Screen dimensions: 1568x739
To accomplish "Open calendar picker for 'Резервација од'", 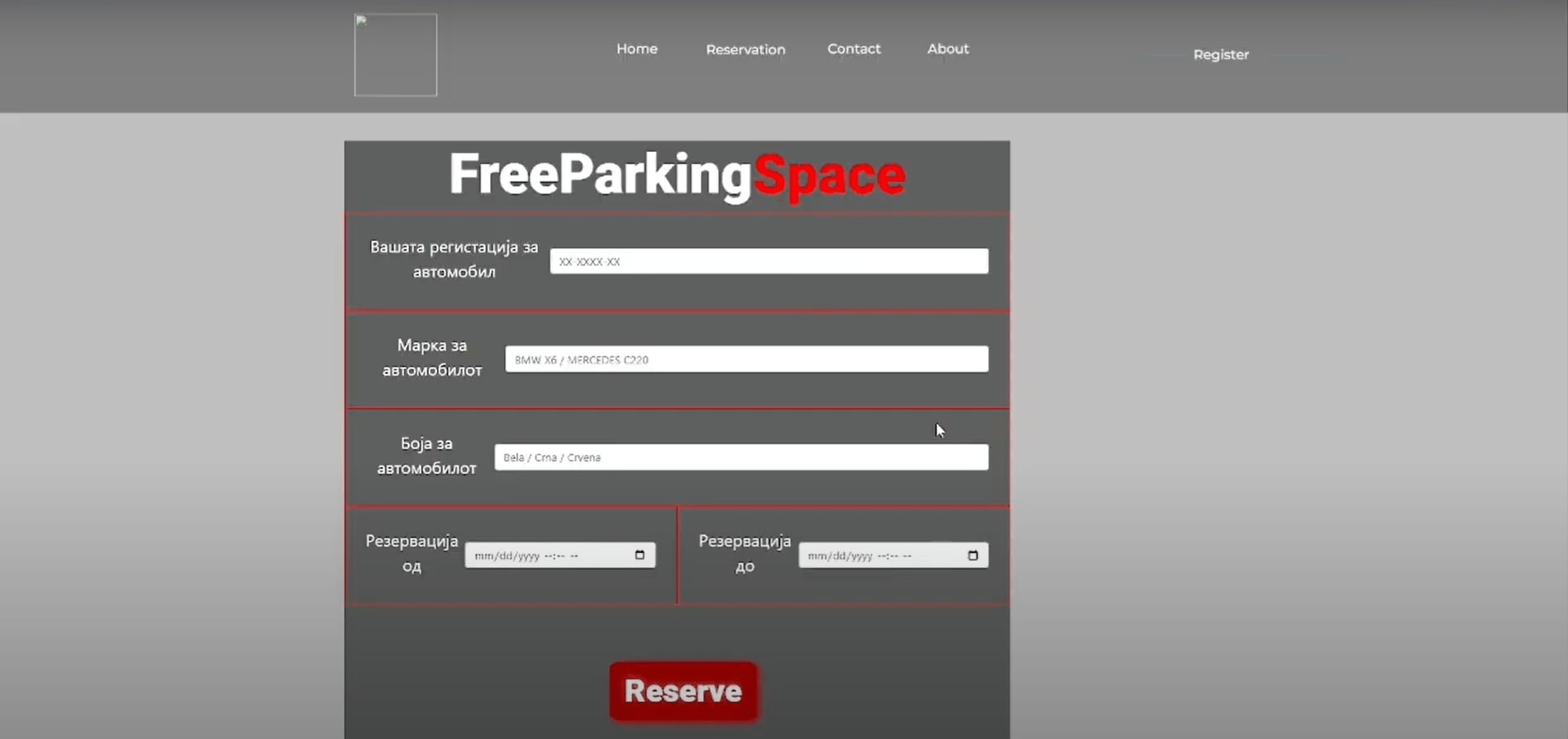I will tap(639, 555).
